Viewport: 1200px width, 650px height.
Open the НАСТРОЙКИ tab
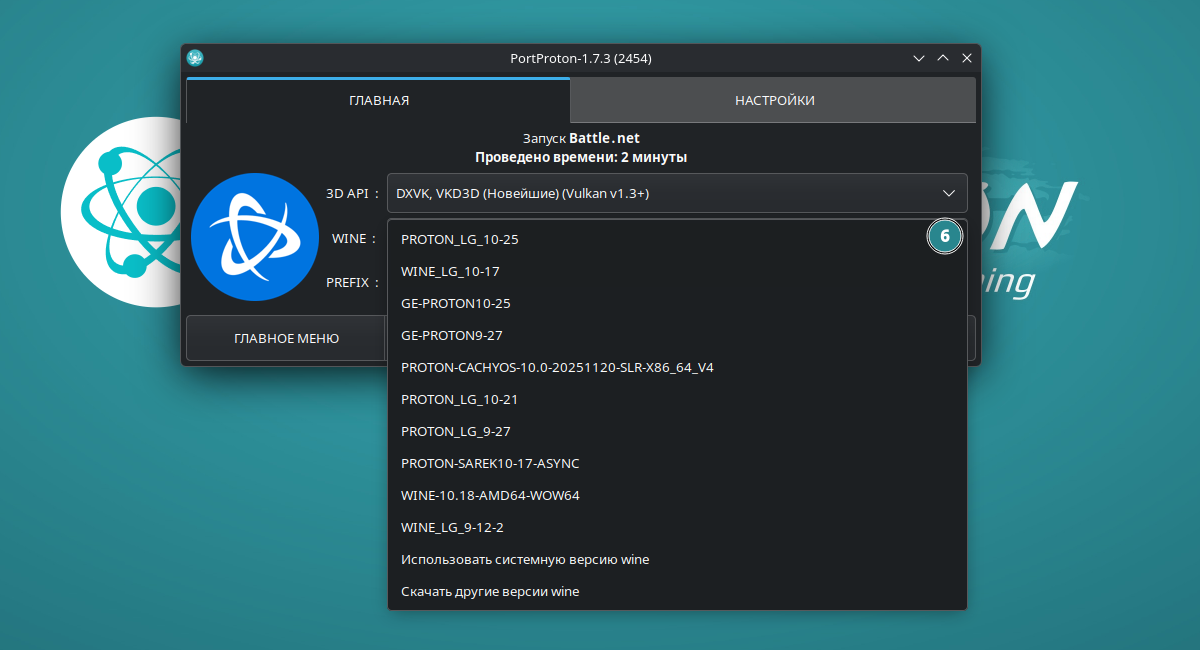pos(774,100)
